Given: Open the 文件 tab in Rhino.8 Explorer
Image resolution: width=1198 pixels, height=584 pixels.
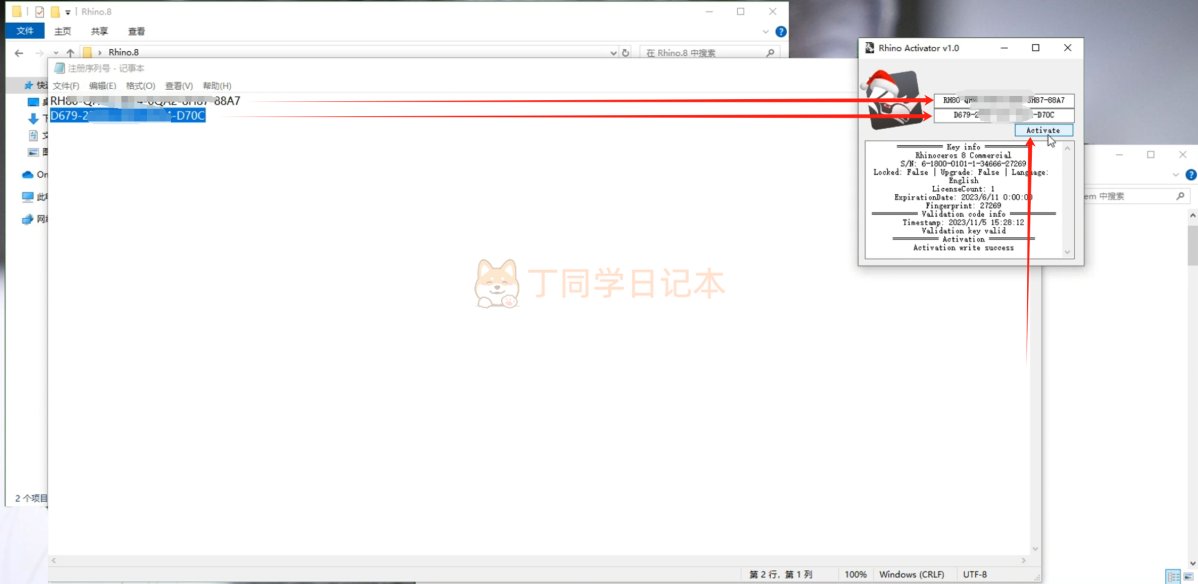Looking at the screenshot, I should [25, 31].
